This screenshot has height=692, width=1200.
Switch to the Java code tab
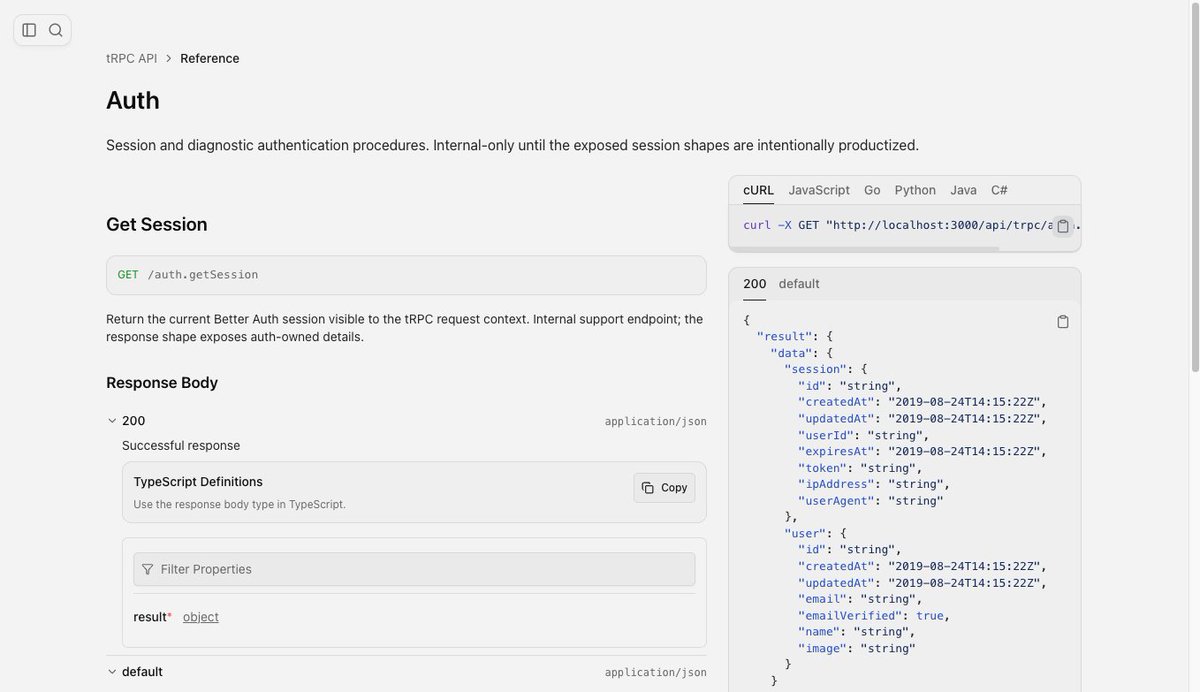pyautogui.click(x=963, y=190)
